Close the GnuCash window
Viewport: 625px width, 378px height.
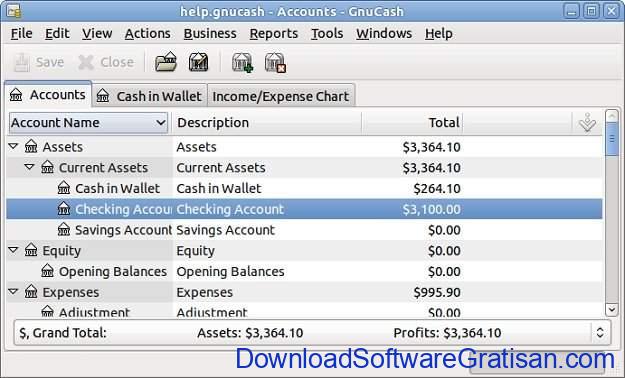click(x=611, y=11)
